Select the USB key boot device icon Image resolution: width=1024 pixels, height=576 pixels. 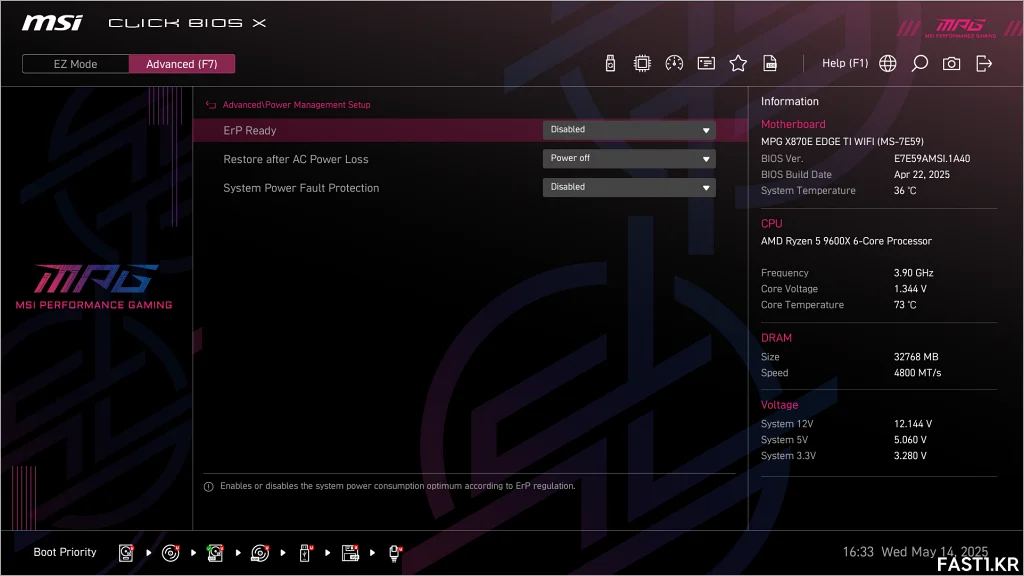pos(305,553)
